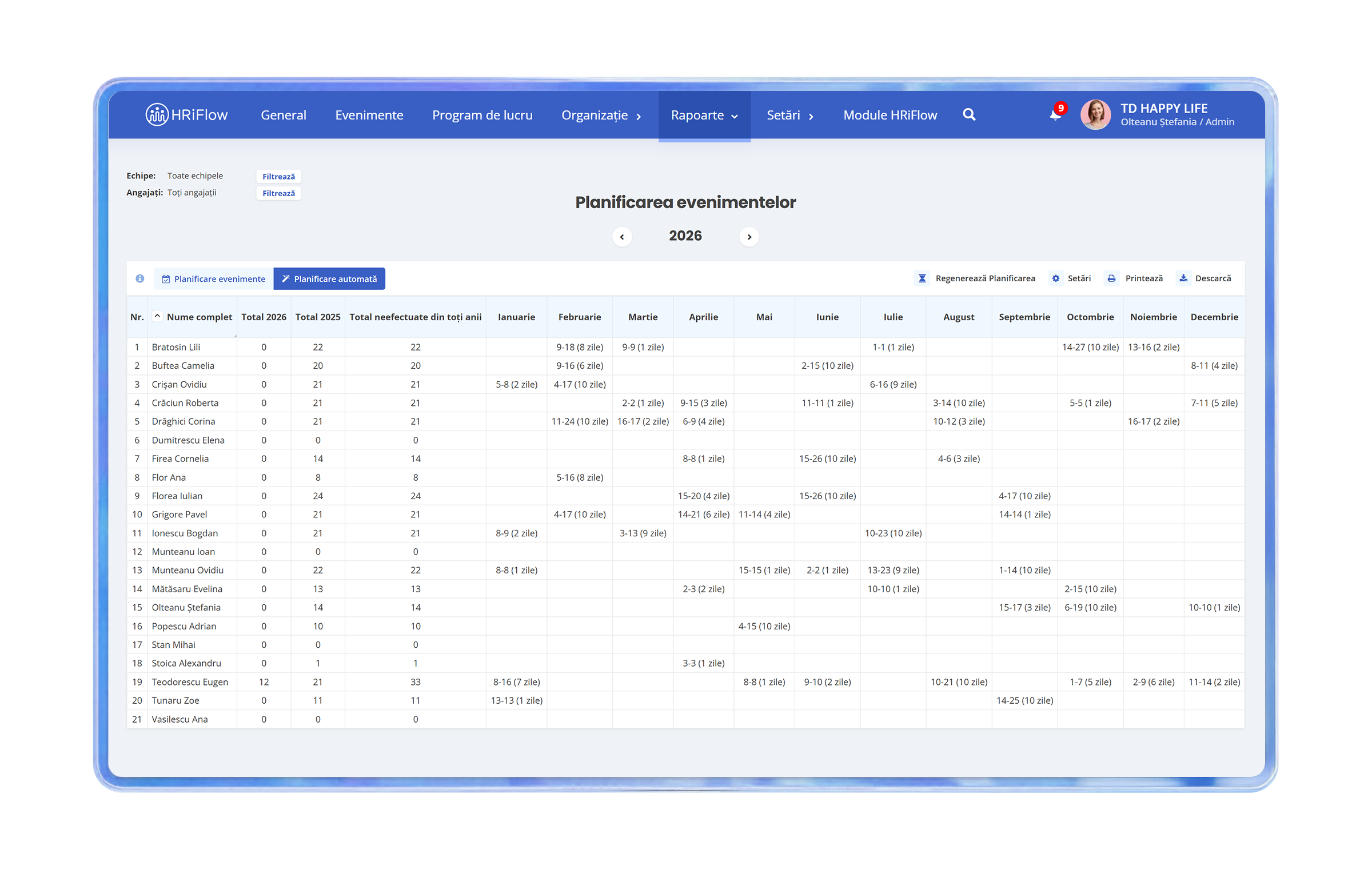Click the hourglass Regenerează icon

922,278
